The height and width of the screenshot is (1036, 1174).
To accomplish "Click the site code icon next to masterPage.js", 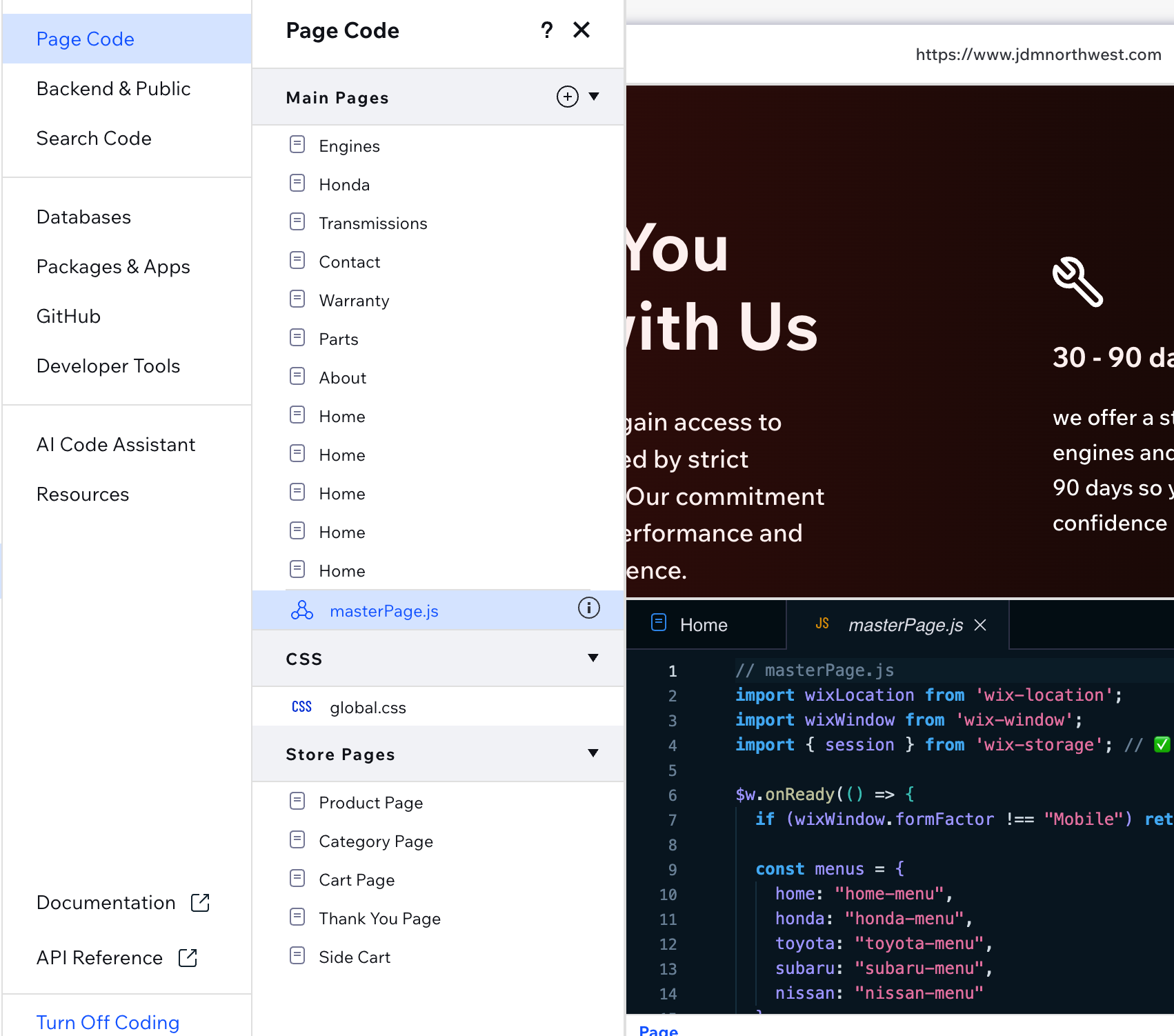I will click(x=300, y=610).
